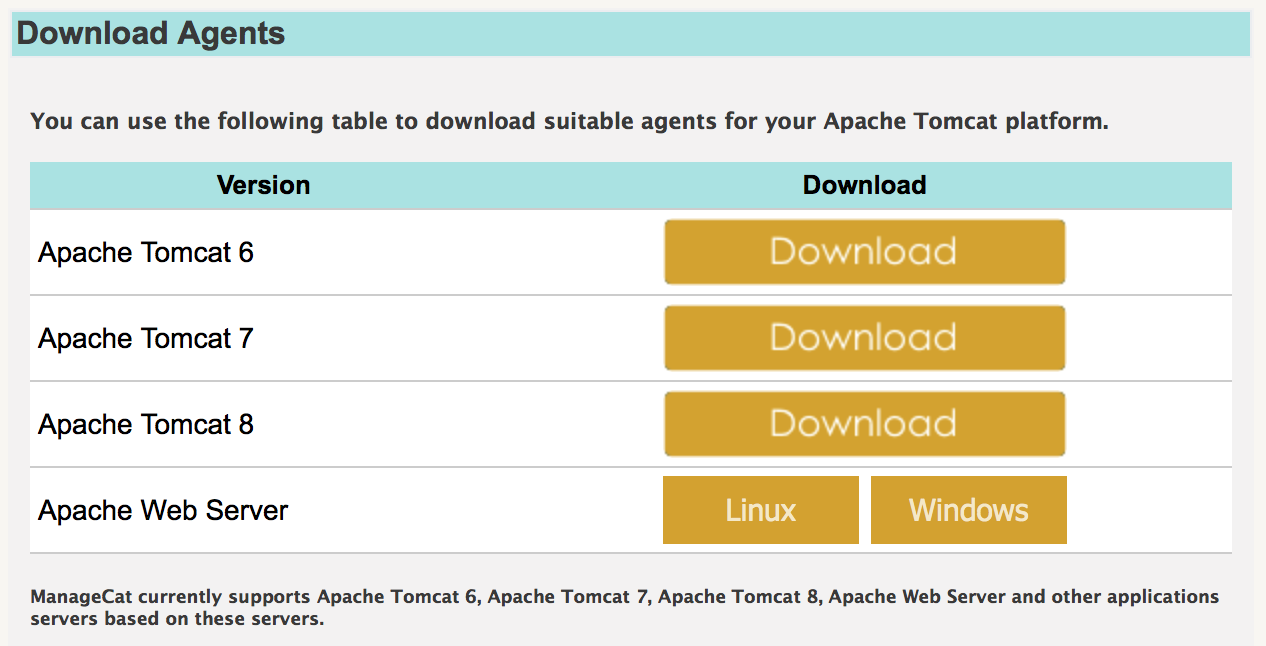
Task: Download the Apache Tomcat 6 agent
Action: (864, 252)
